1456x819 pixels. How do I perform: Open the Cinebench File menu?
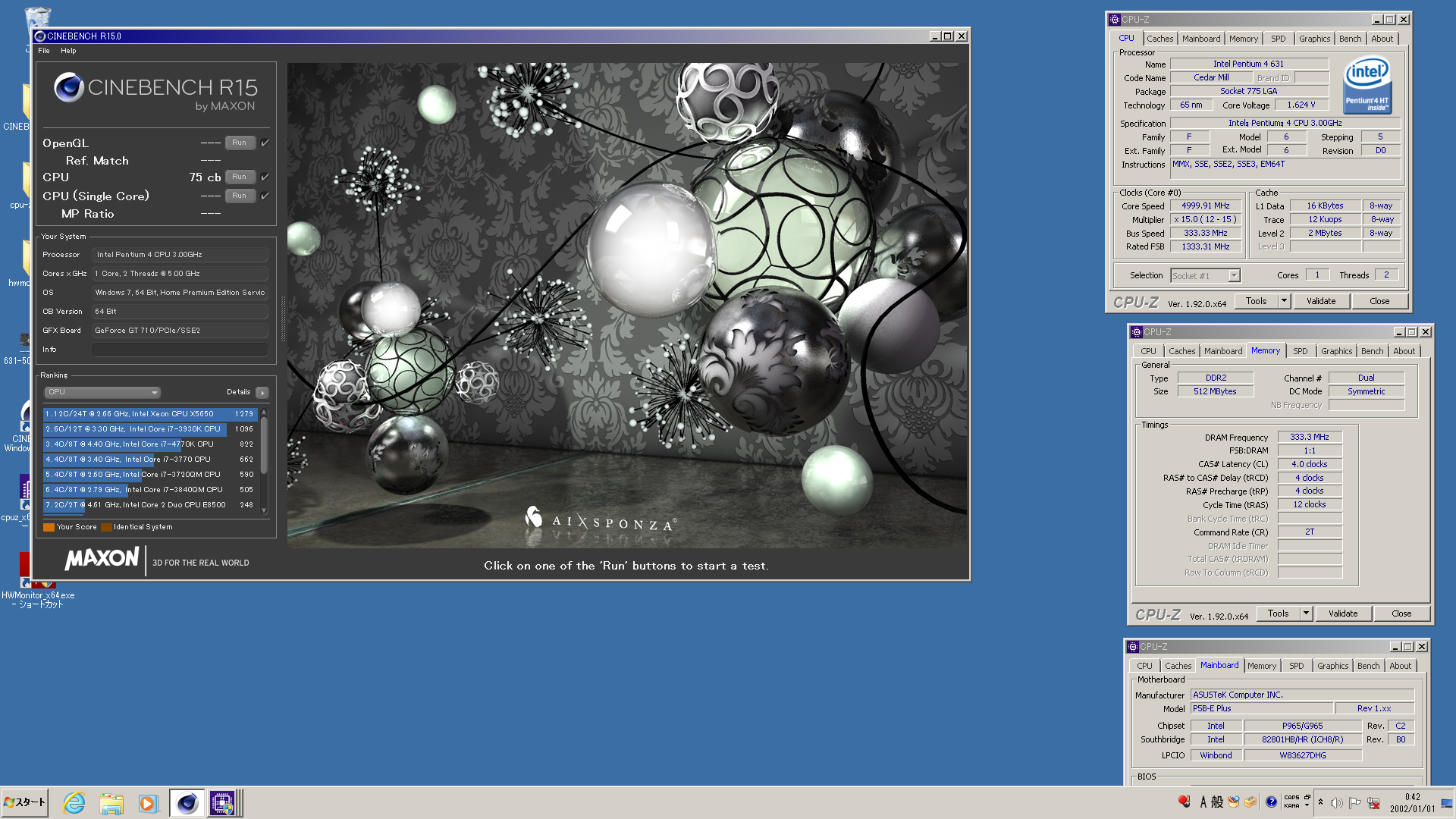44,51
